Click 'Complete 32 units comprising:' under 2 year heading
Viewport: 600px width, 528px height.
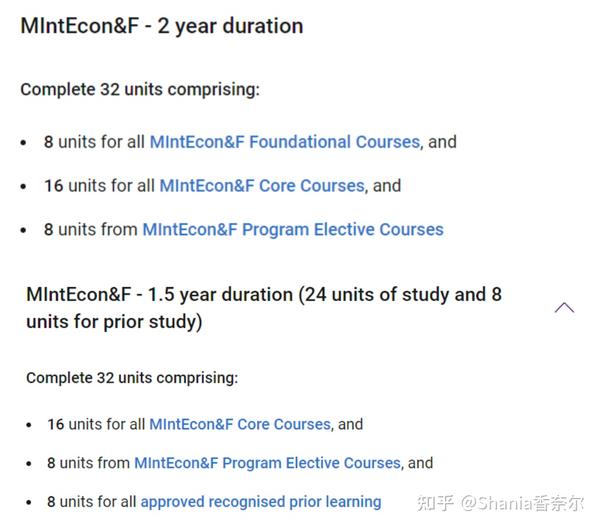140,90
